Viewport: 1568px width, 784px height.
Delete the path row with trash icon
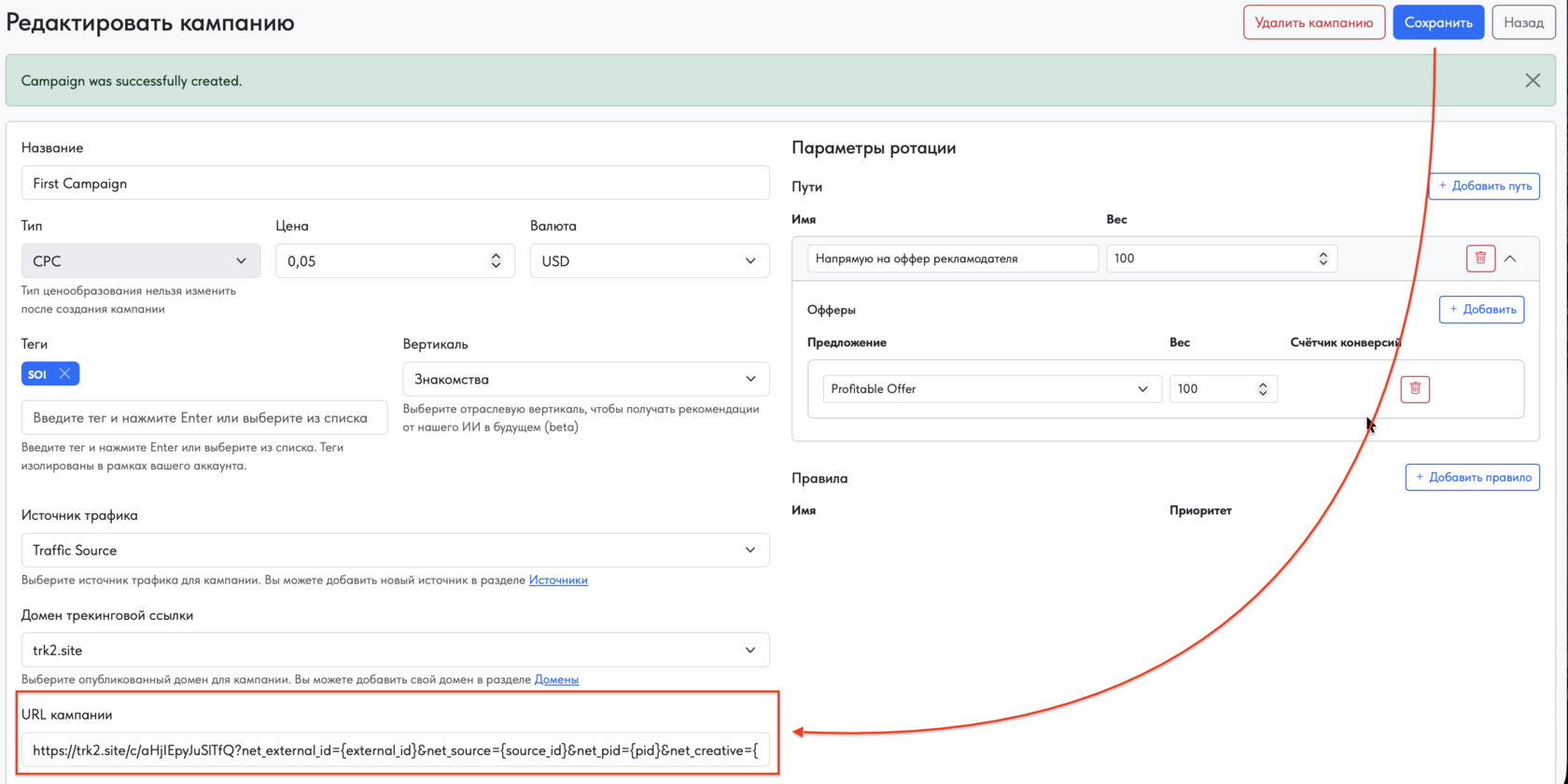tap(1480, 259)
